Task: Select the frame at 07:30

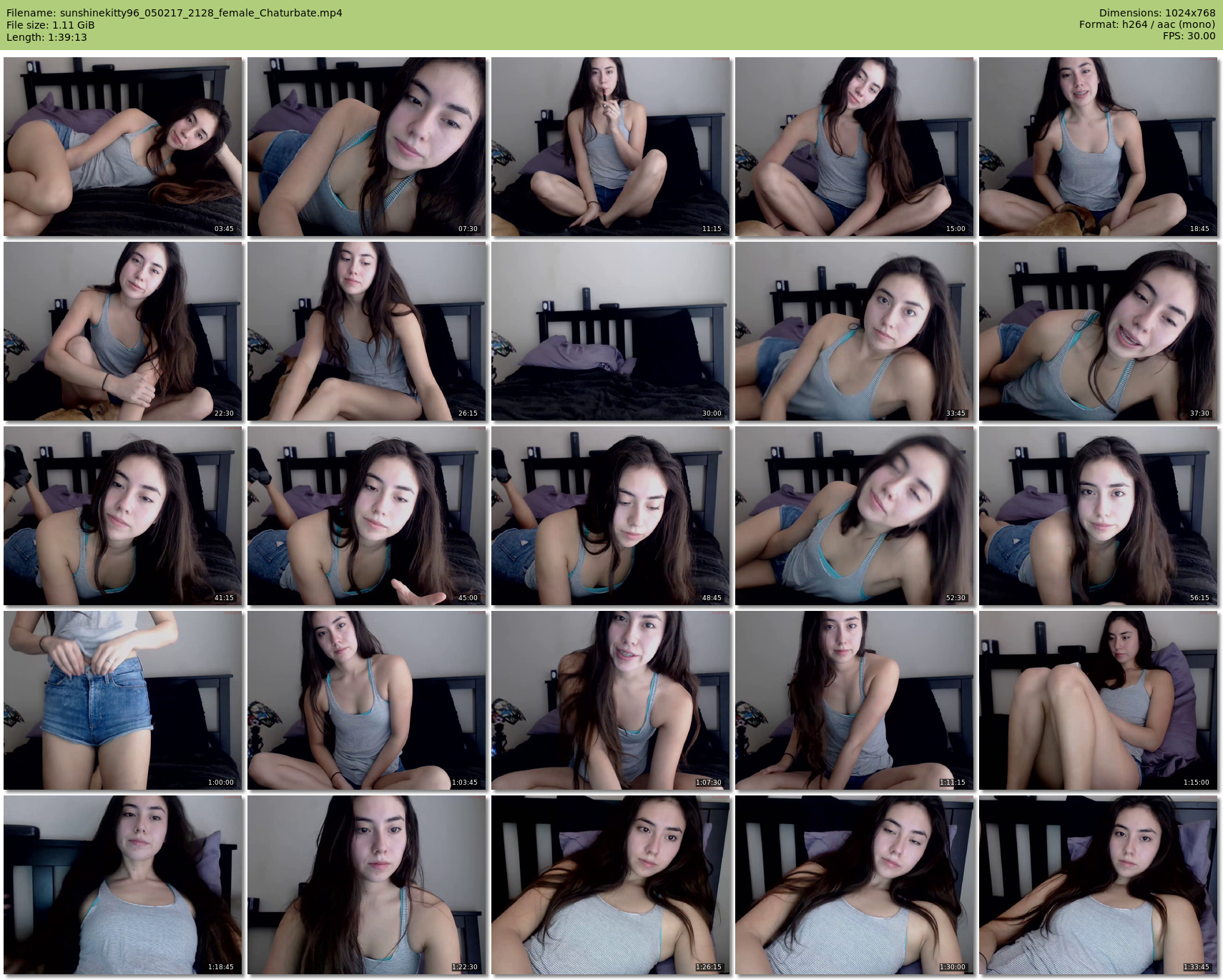Action: point(367,147)
